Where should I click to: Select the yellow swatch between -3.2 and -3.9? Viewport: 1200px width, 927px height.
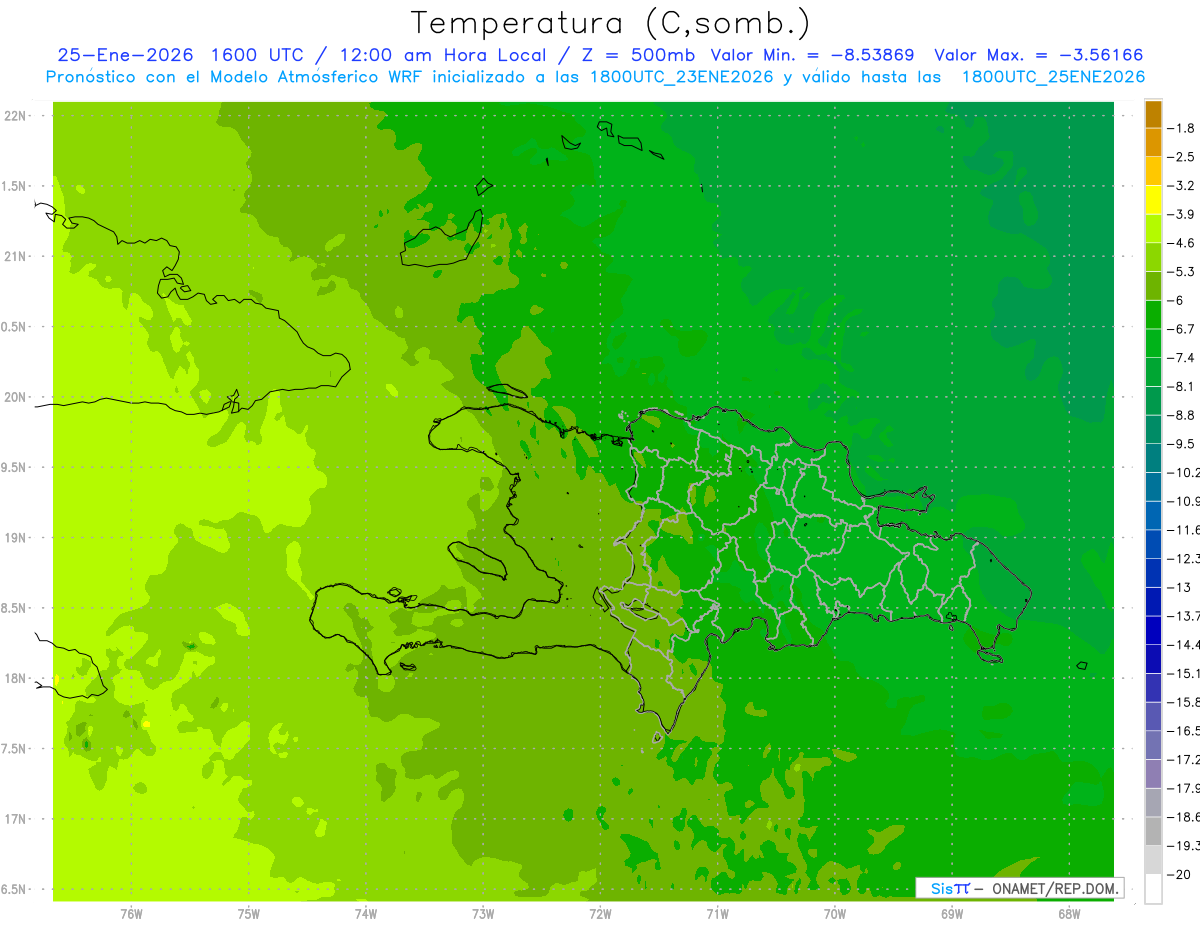tap(1153, 199)
